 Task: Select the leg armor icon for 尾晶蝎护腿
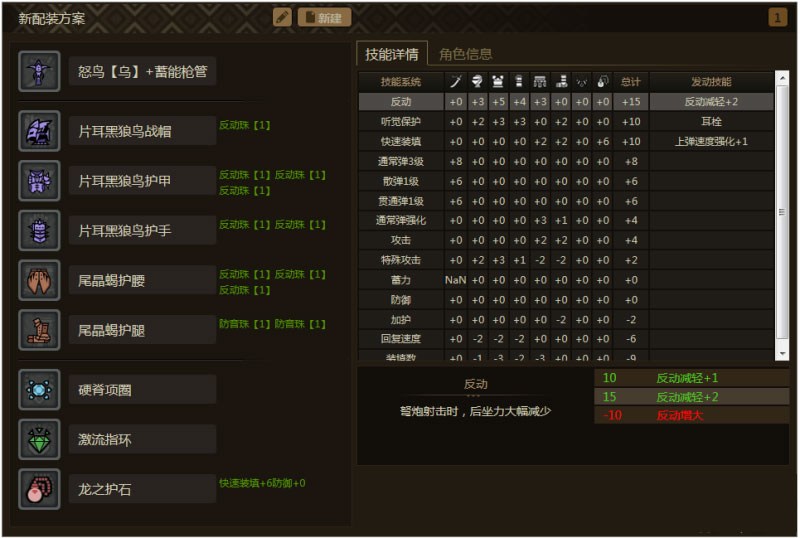pos(39,330)
